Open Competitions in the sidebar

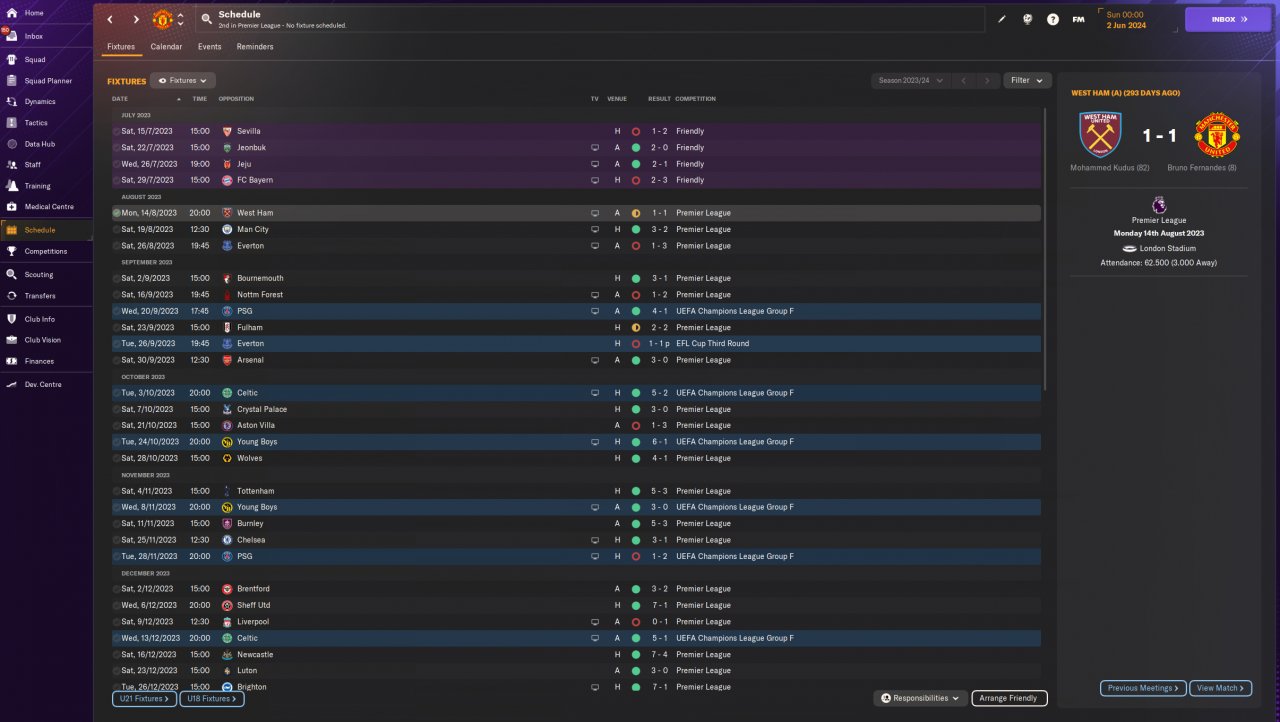pyautogui.click(x=46, y=251)
